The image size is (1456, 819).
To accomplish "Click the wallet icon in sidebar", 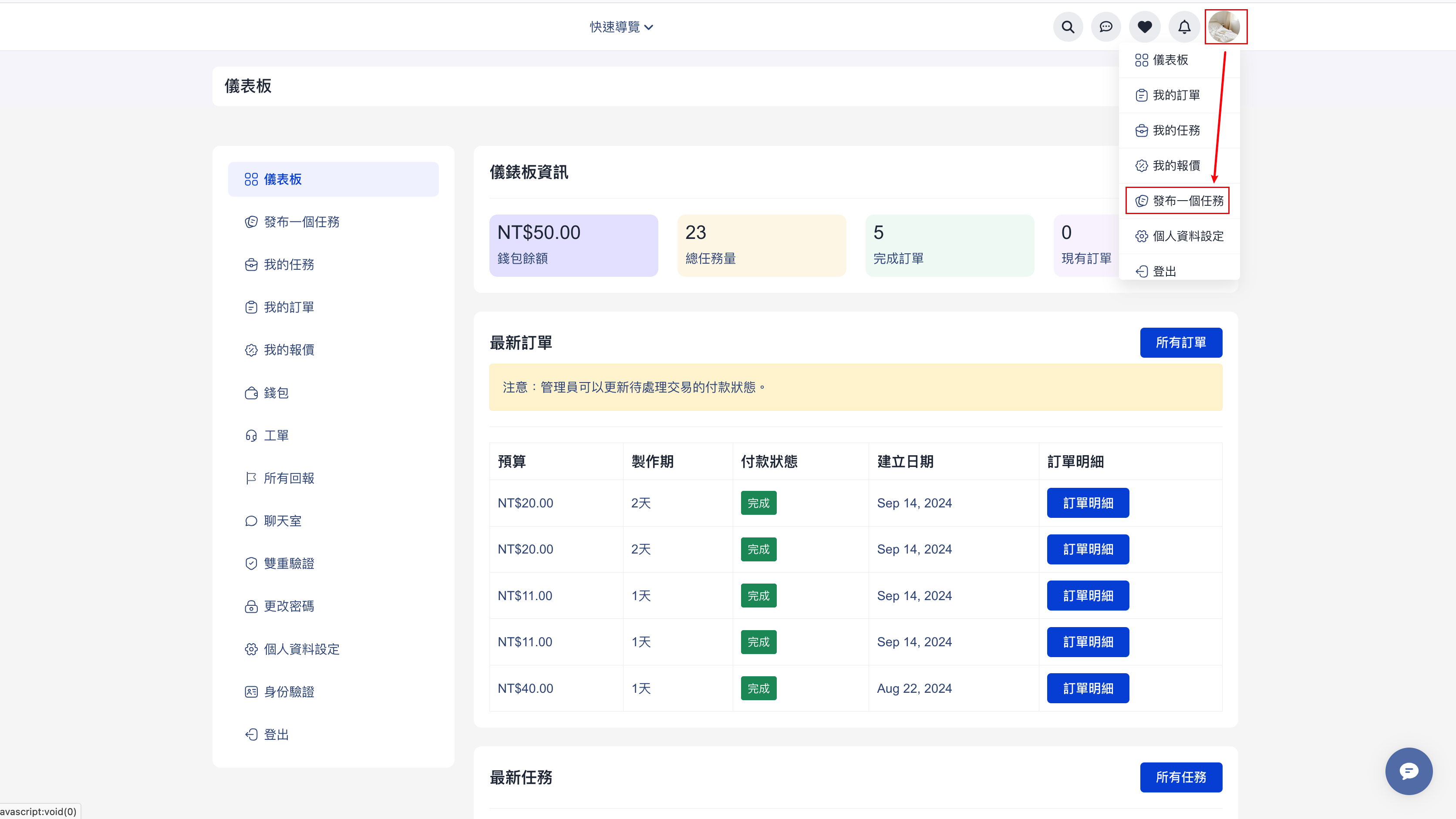I will pyautogui.click(x=251, y=393).
